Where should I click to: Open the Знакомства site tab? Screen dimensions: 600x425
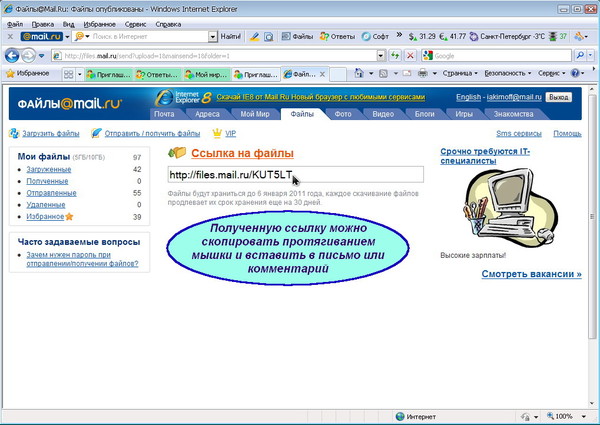(513, 114)
